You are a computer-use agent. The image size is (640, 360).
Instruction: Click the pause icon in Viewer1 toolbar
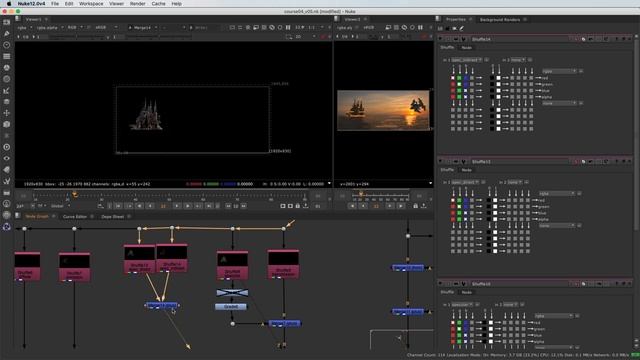(x=288, y=27)
